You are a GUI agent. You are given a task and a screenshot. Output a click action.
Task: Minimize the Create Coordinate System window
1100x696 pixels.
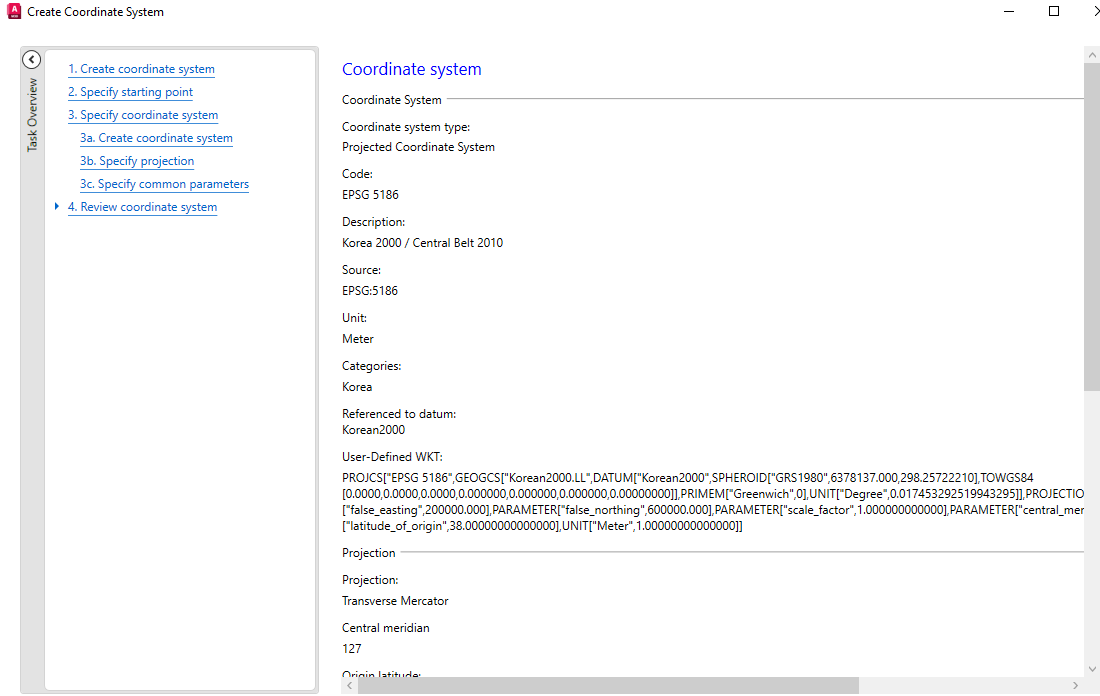pyautogui.click(x=1008, y=12)
